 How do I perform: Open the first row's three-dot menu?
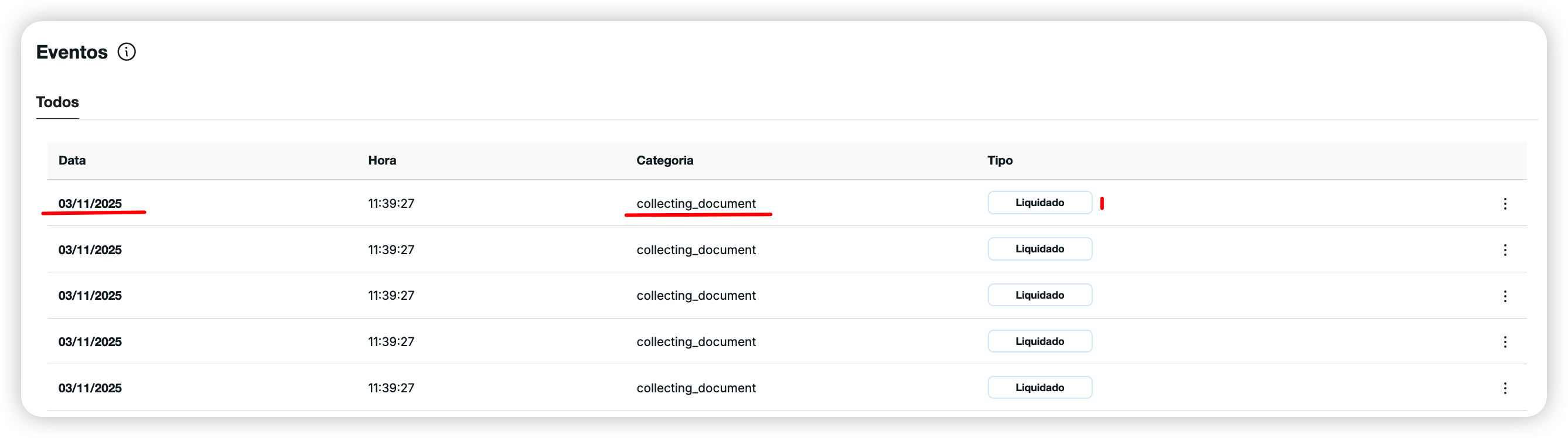(1505, 204)
